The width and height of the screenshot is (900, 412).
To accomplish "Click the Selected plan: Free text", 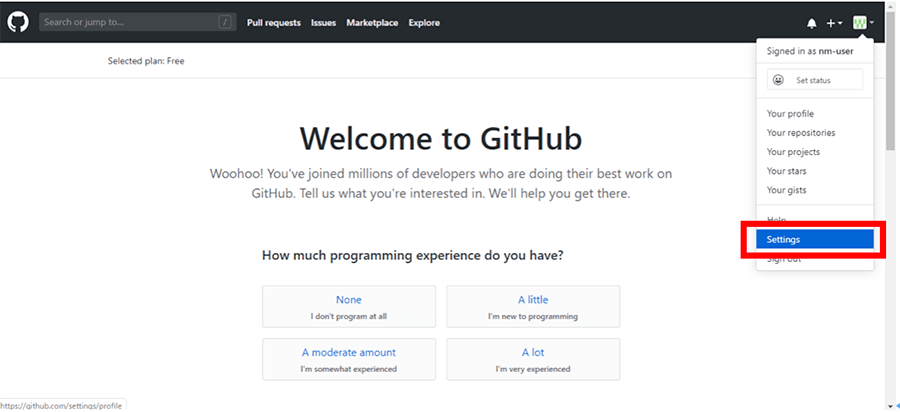I will (x=146, y=60).
